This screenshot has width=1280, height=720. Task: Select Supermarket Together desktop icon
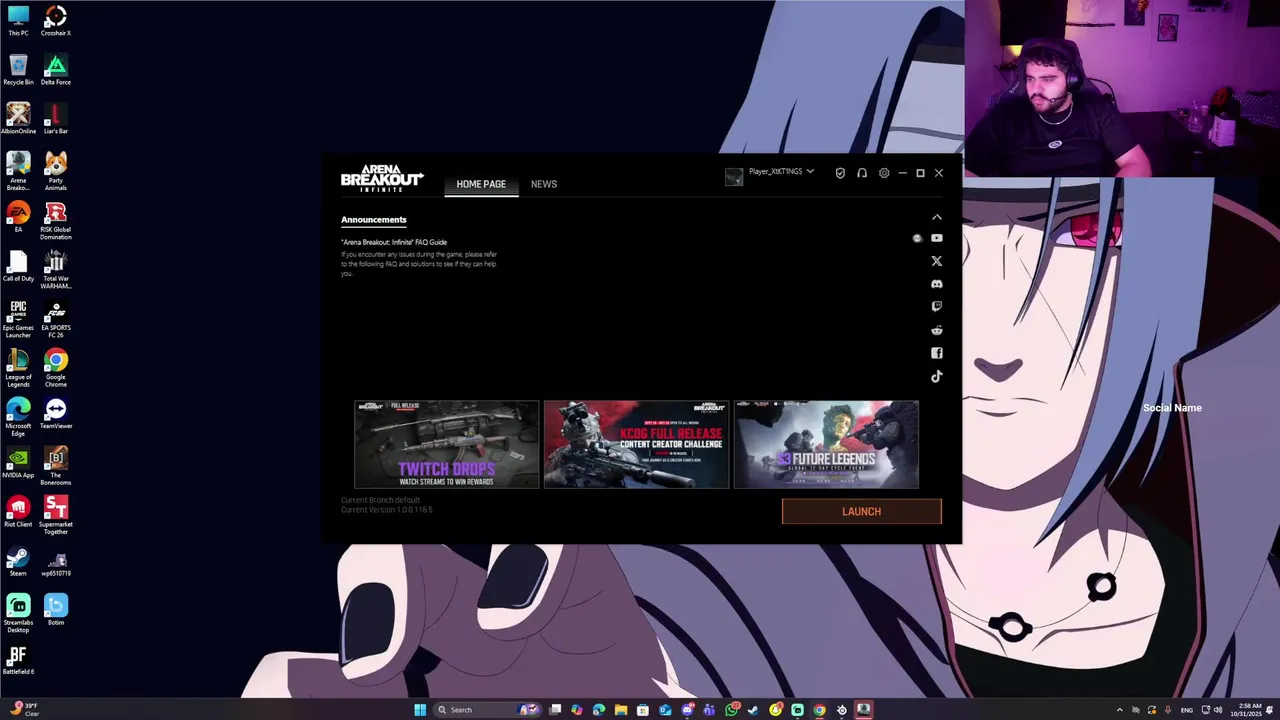56,515
